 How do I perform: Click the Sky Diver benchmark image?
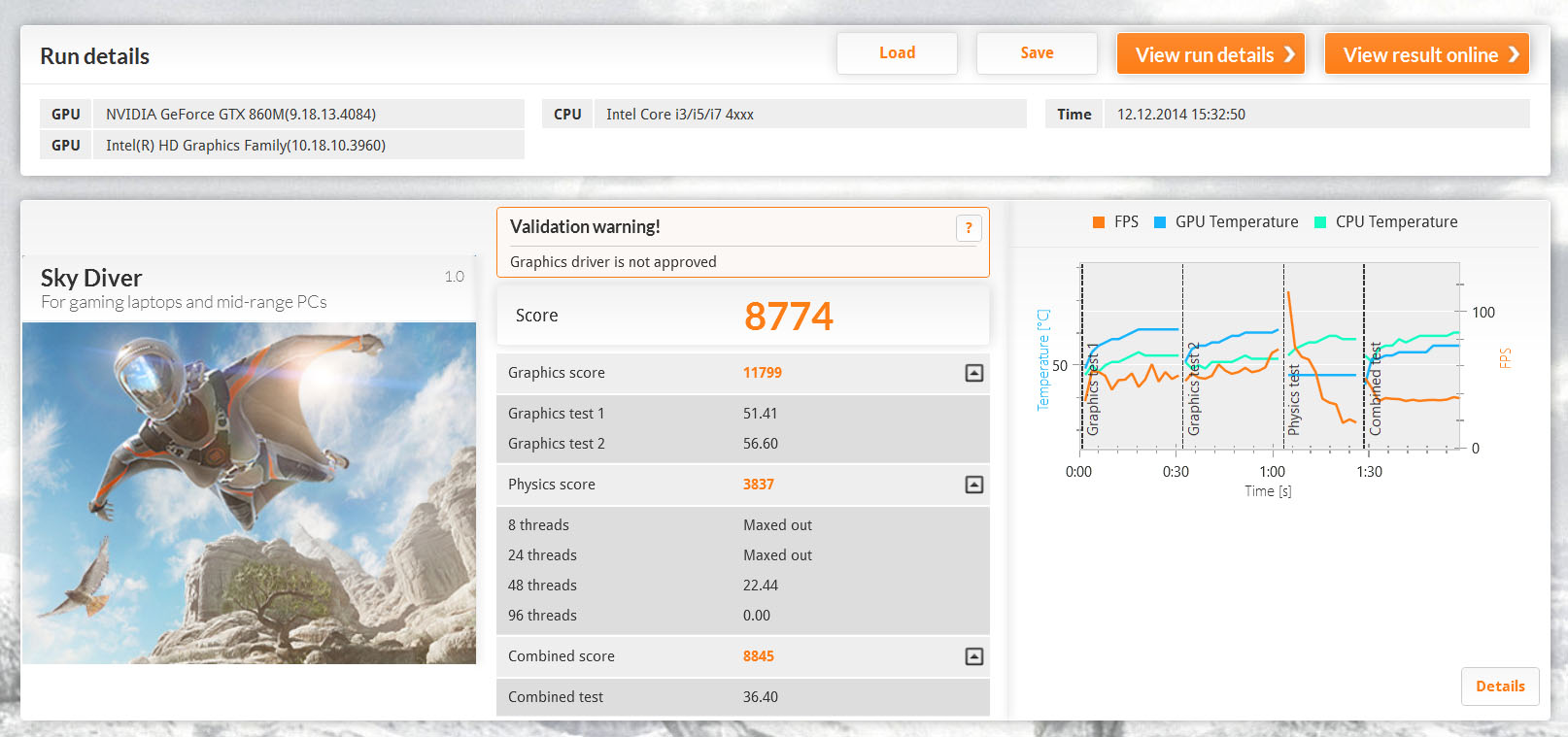click(x=249, y=493)
